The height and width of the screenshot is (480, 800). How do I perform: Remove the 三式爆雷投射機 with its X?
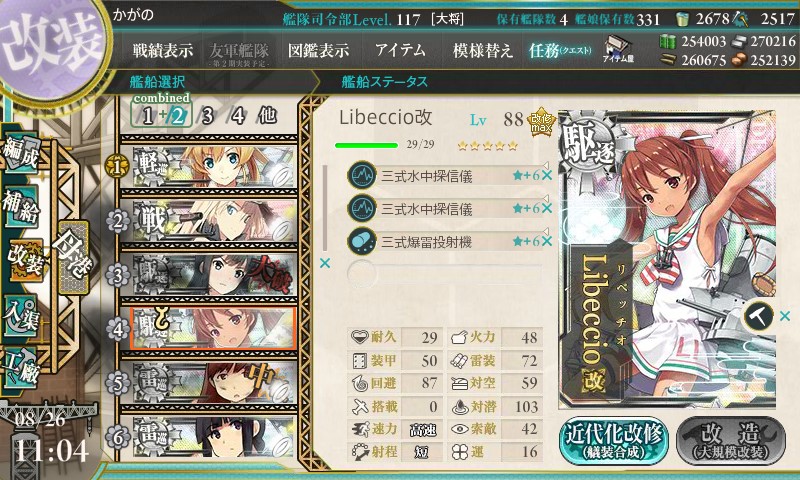546,241
